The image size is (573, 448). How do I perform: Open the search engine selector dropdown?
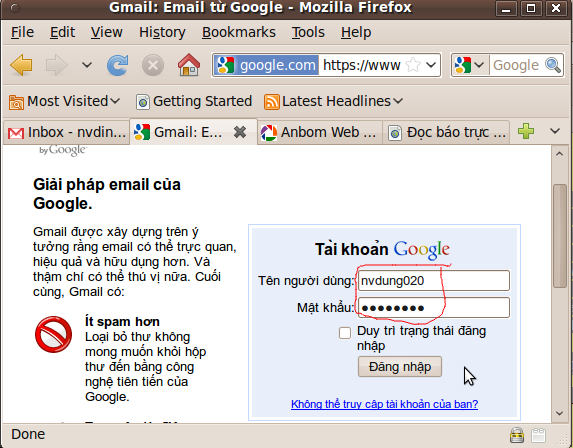469,65
